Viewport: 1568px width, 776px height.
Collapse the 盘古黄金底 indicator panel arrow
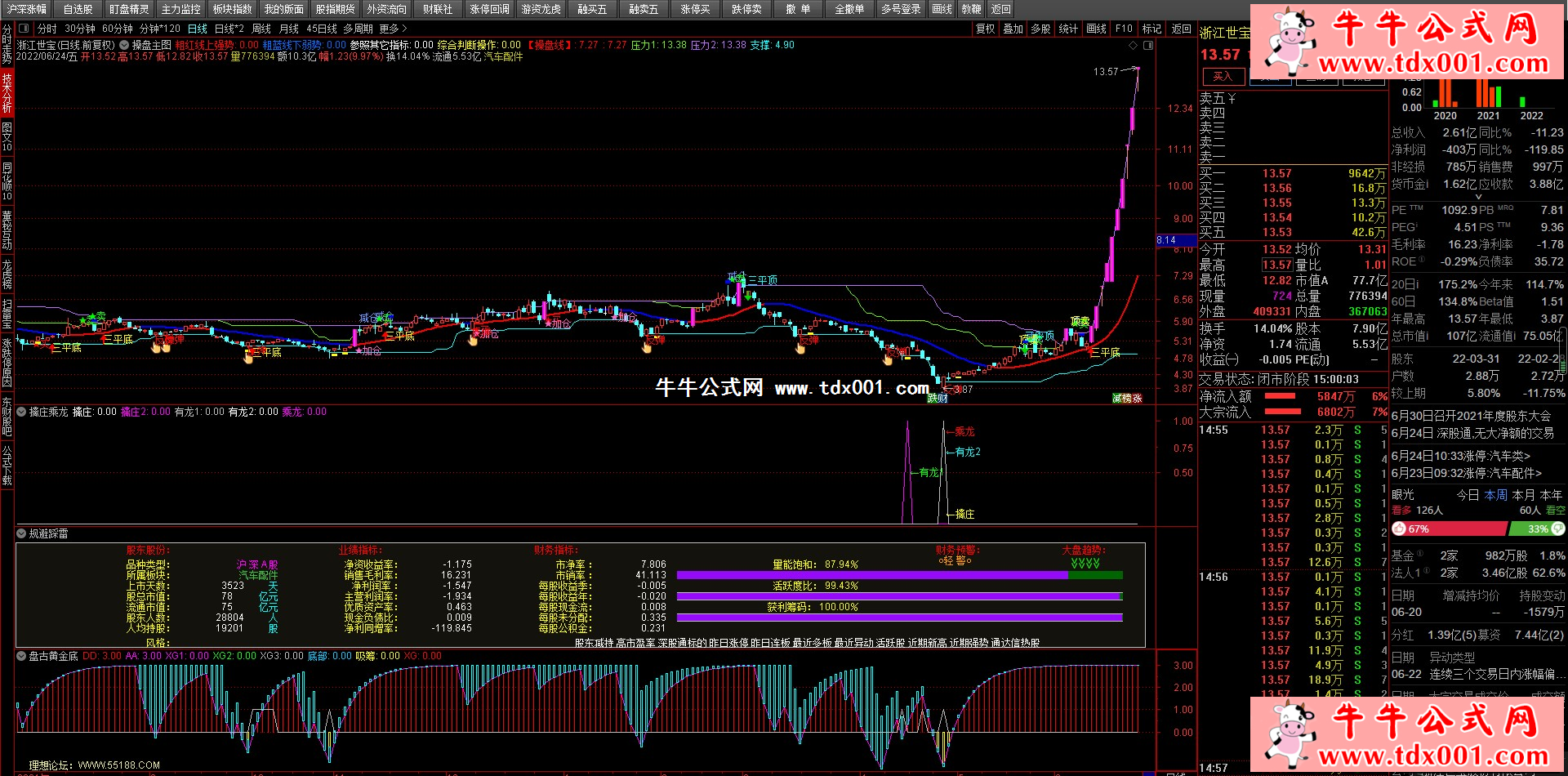[x=21, y=656]
